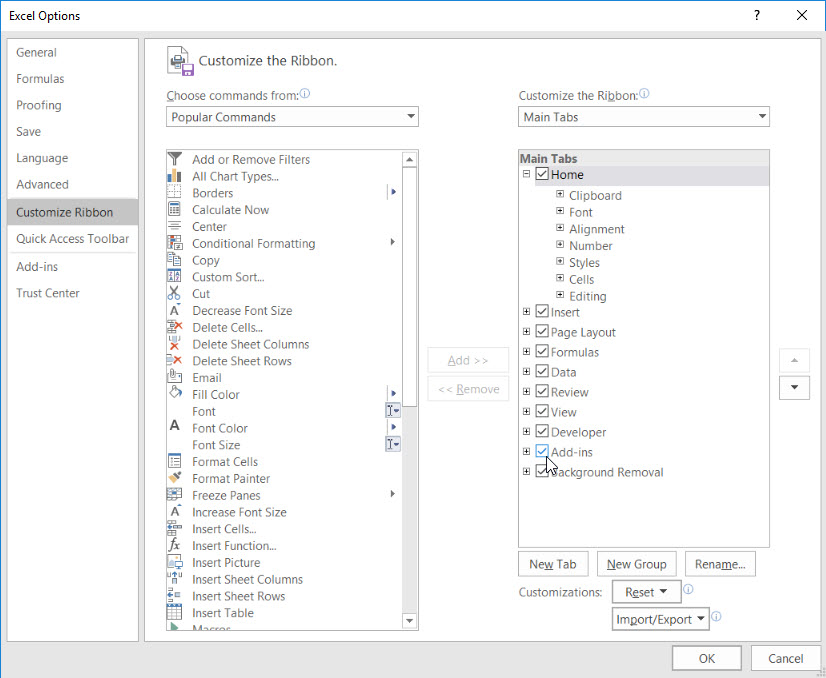Toggle the Review tab checkbox

(542, 391)
